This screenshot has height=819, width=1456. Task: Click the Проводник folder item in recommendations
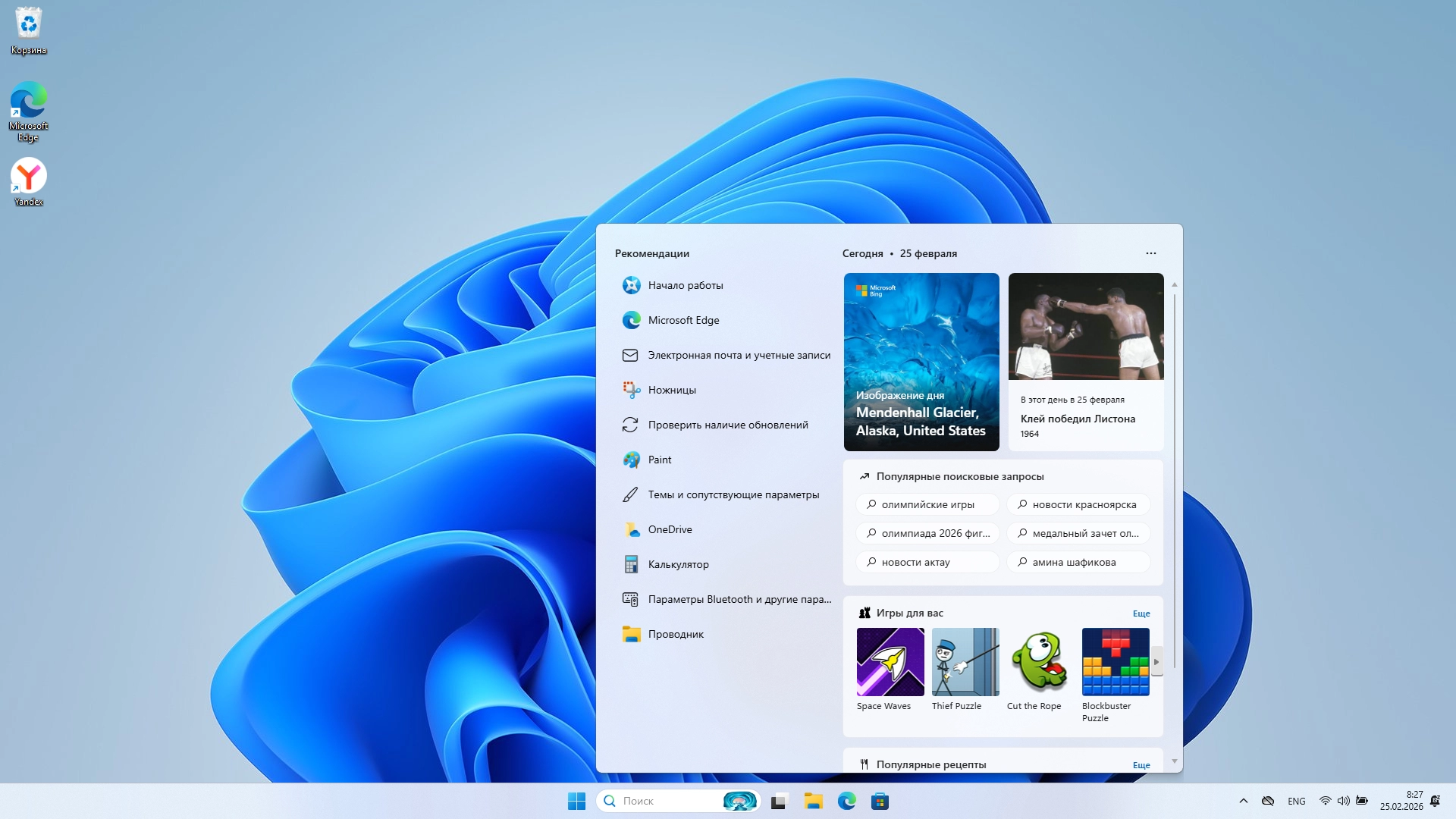pyautogui.click(x=675, y=634)
